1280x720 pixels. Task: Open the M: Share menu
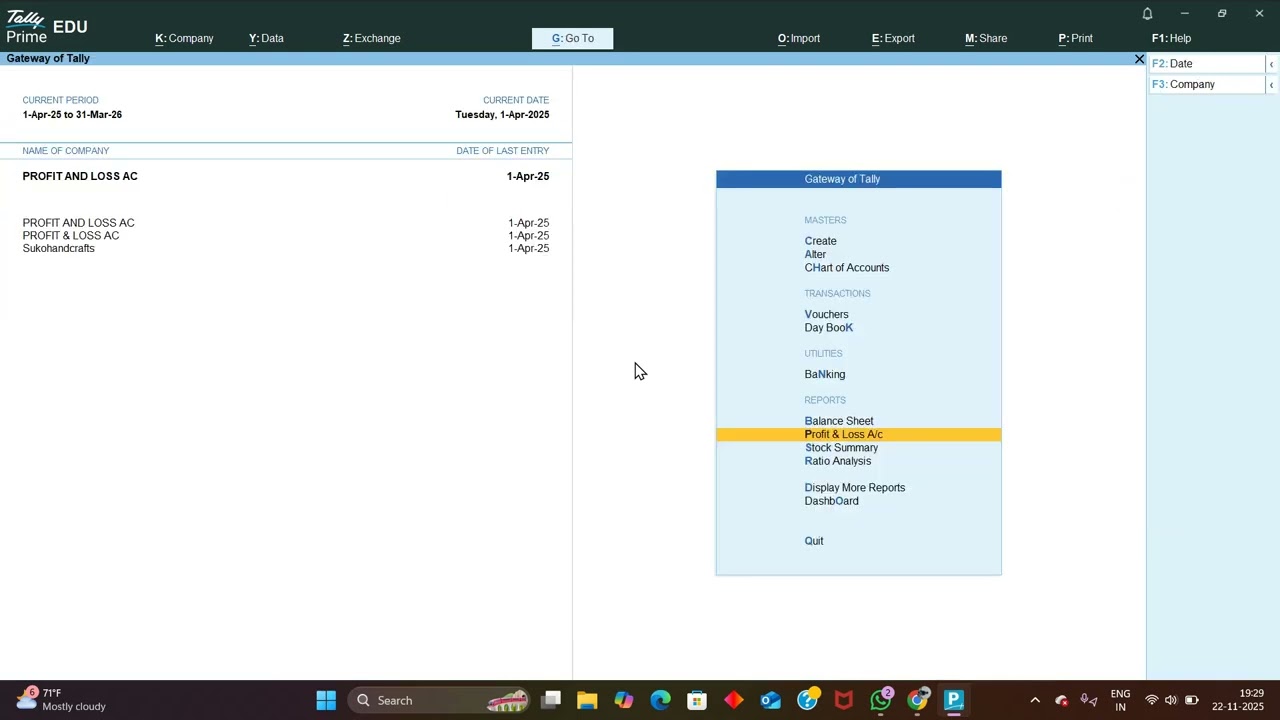986,38
